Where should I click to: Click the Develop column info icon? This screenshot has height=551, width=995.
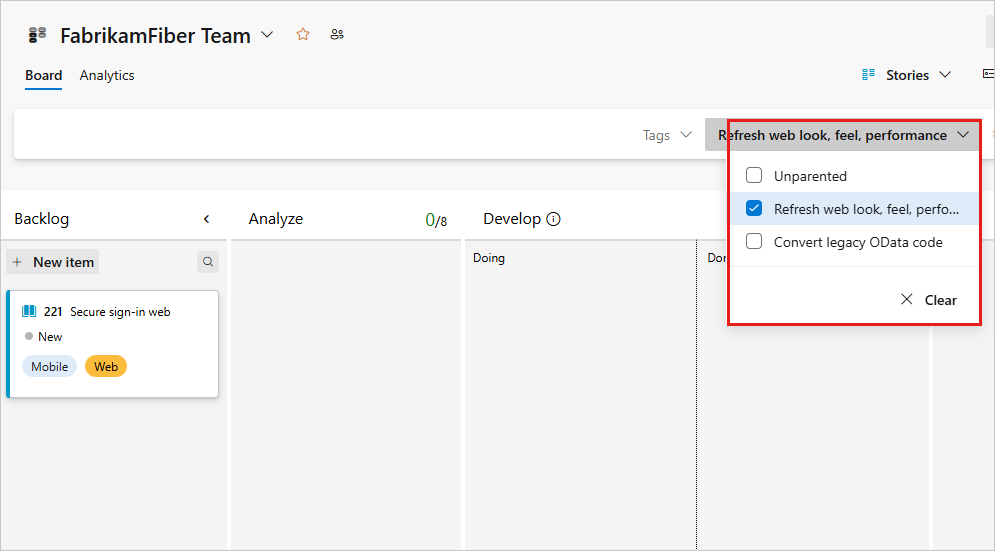tap(553, 219)
